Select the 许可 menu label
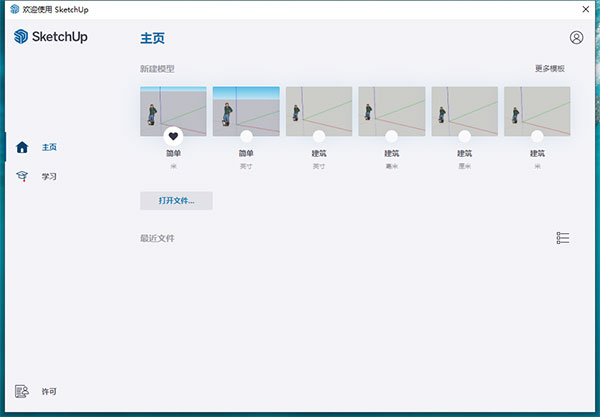600x417 pixels. (49, 391)
